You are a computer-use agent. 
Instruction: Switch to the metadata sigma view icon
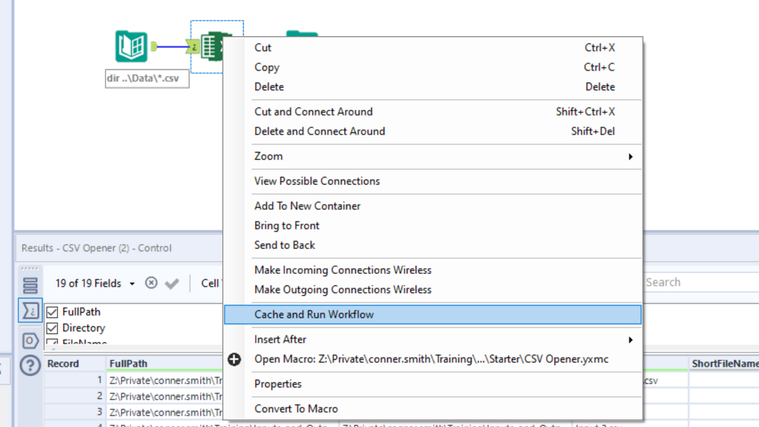(x=30, y=310)
